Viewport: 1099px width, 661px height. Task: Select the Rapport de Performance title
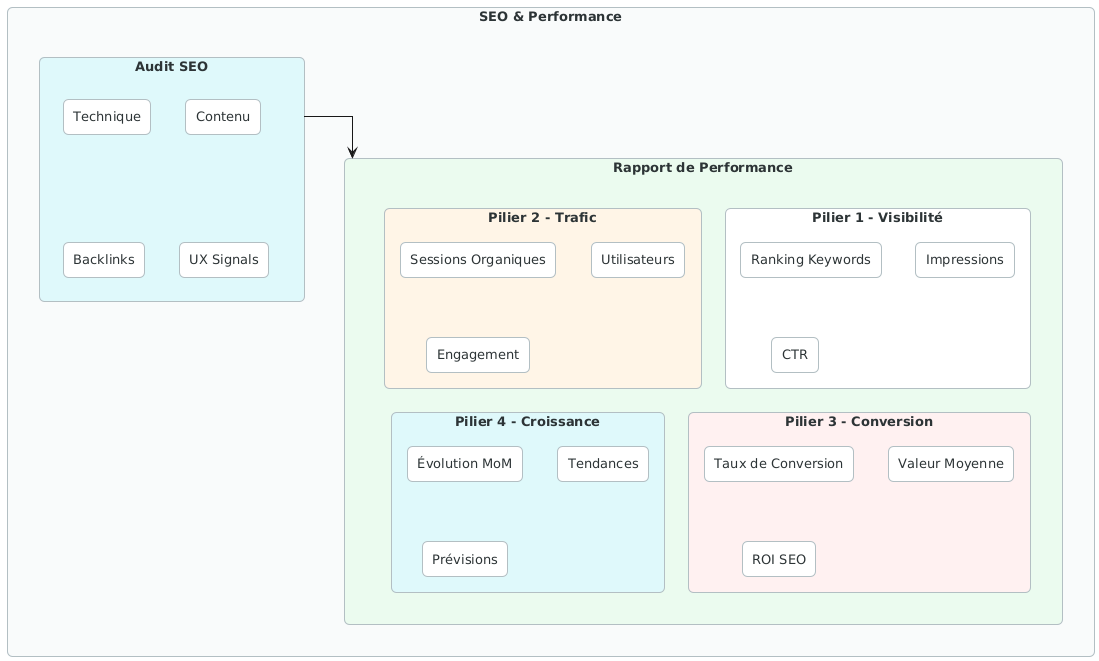702,168
